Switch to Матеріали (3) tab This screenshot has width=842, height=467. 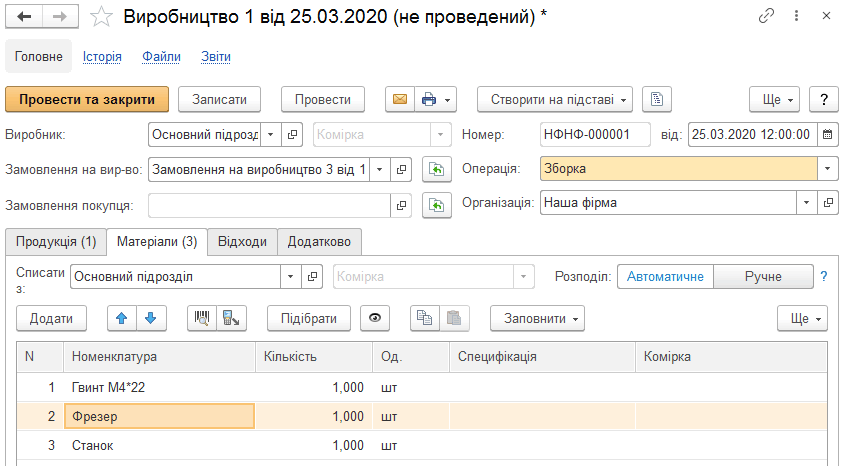point(157,242)
